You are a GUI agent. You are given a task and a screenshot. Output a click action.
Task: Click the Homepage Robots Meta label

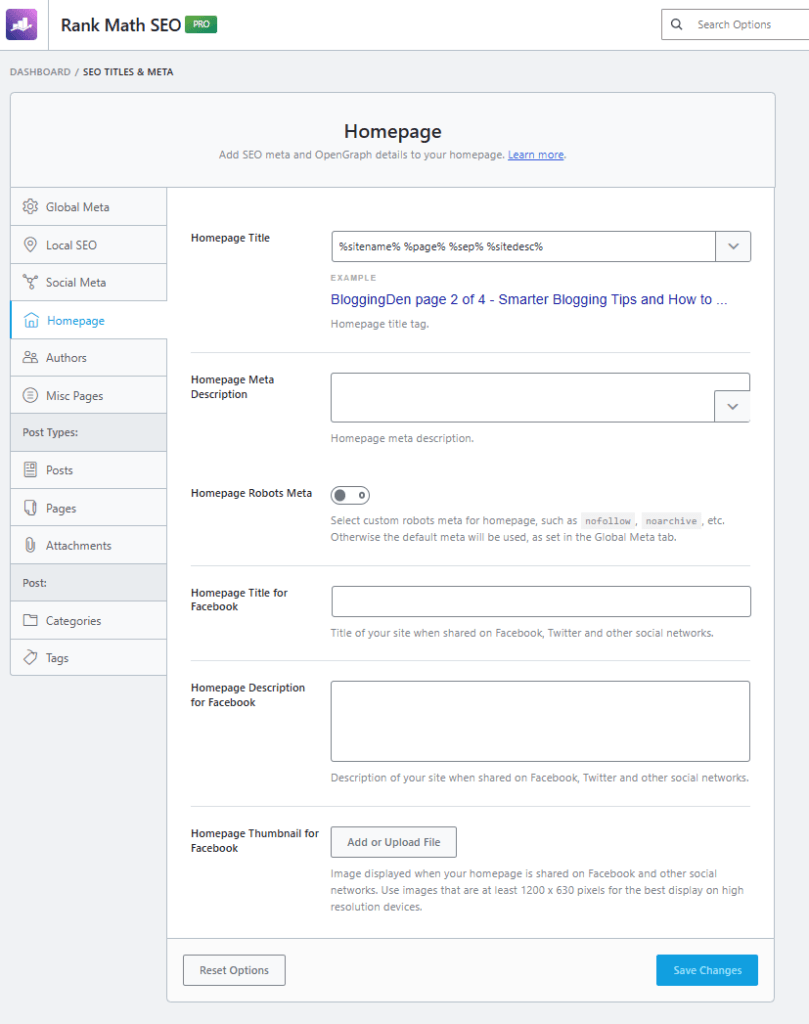[251, 493]
